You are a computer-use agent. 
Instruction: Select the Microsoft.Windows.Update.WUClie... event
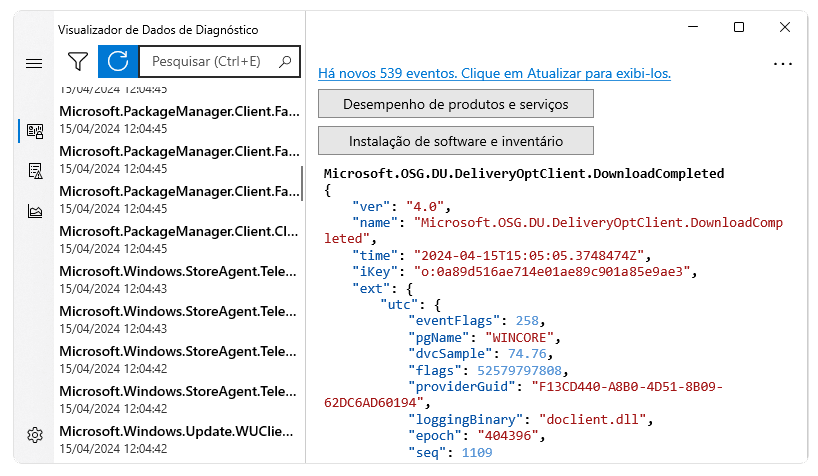[178, 439]
